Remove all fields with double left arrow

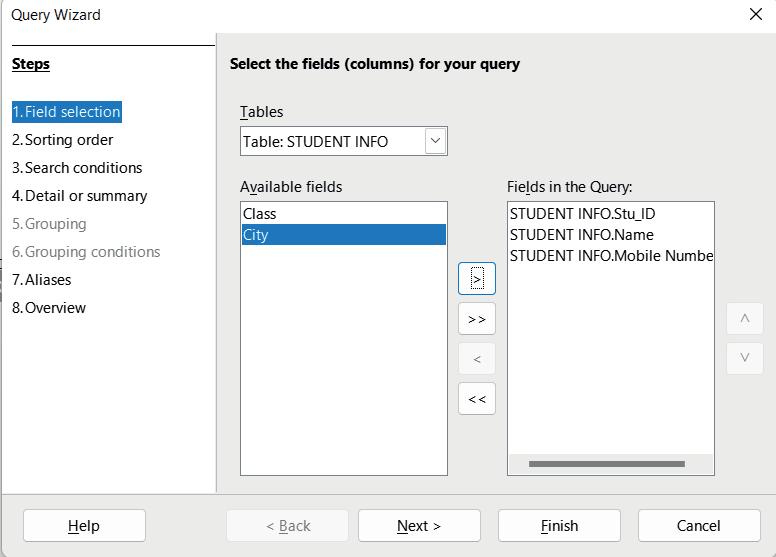477,399
